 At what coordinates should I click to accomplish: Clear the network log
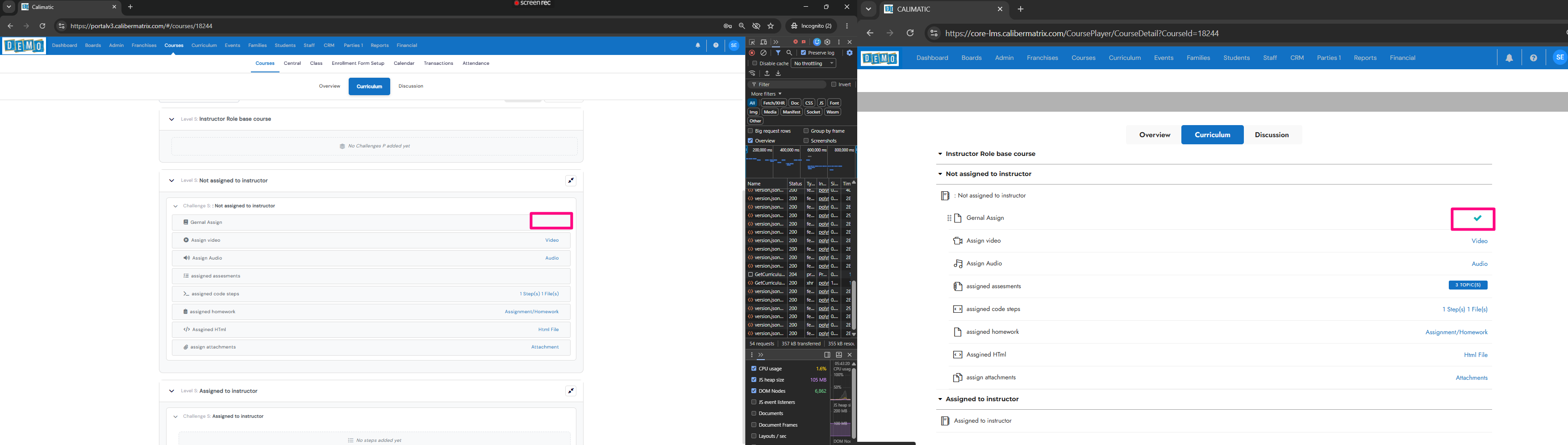pyautogui.click(x=763, y=53)
